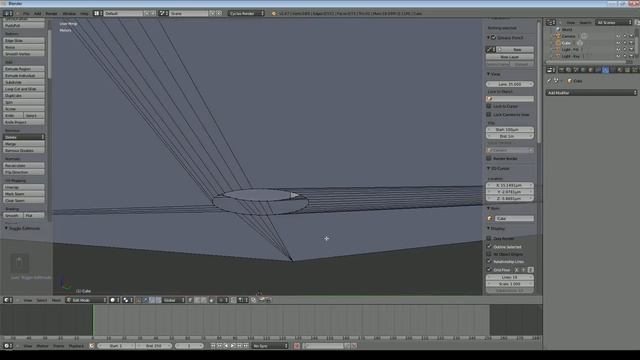Open the Scene properties tab icon

point(576,70)
